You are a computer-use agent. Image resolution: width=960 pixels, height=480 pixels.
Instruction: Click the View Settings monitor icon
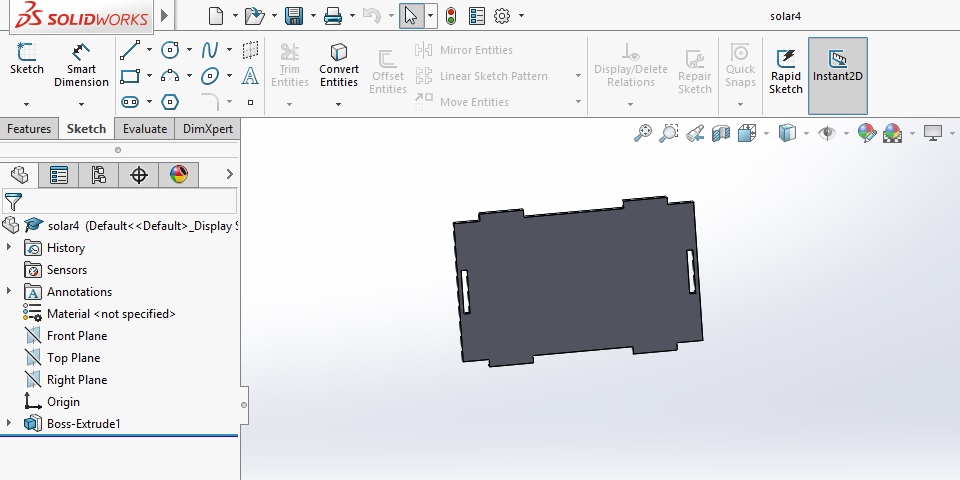click(933, 133)
